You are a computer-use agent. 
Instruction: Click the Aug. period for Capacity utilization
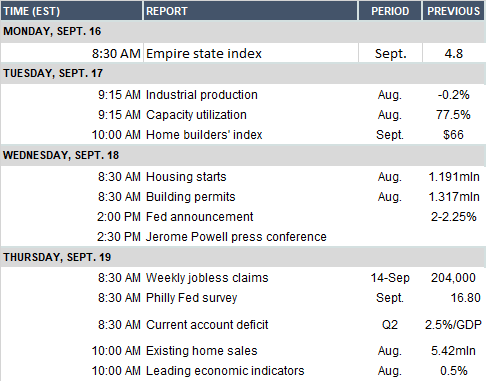point(390,115)
